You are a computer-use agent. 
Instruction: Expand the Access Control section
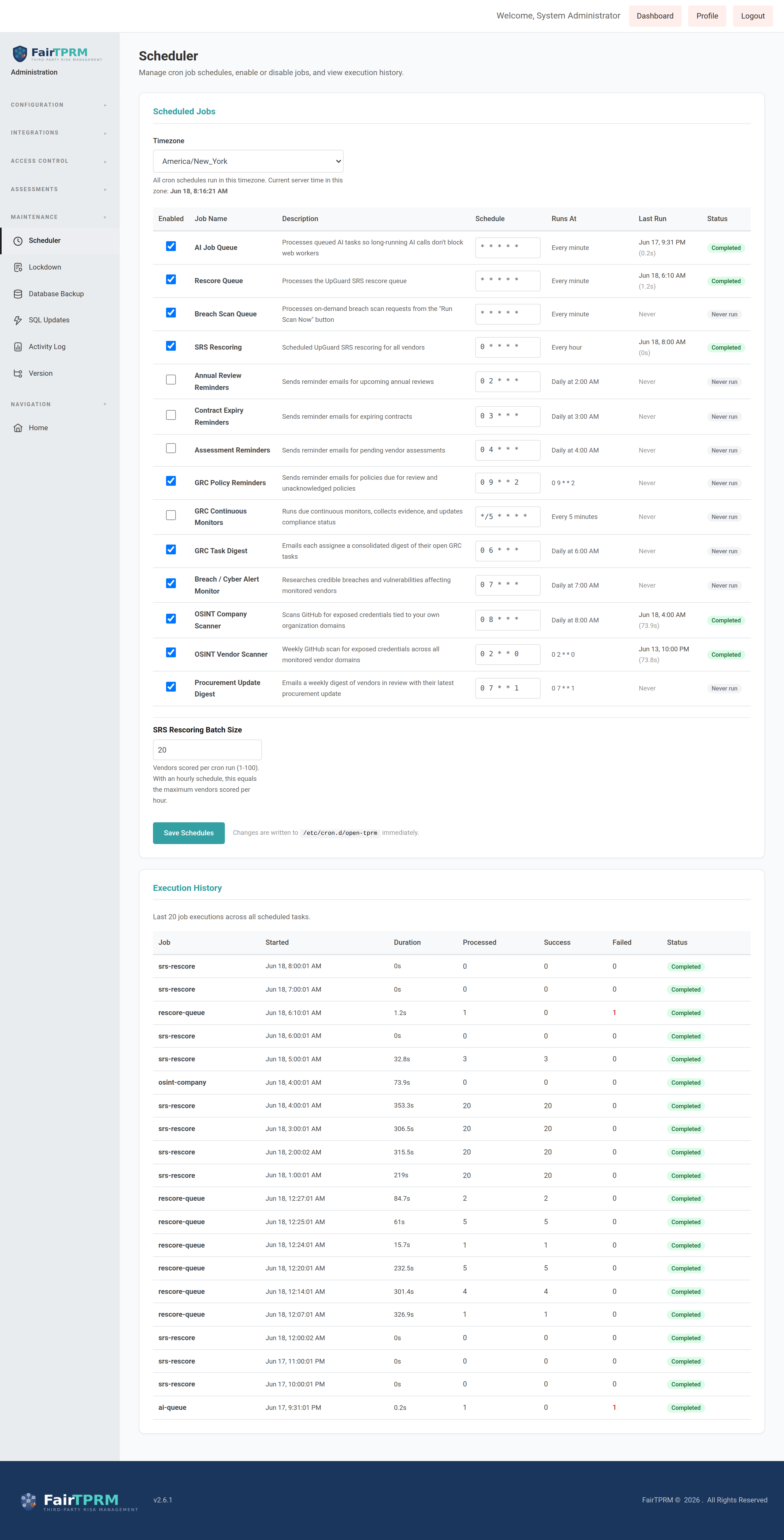[59, 161]
